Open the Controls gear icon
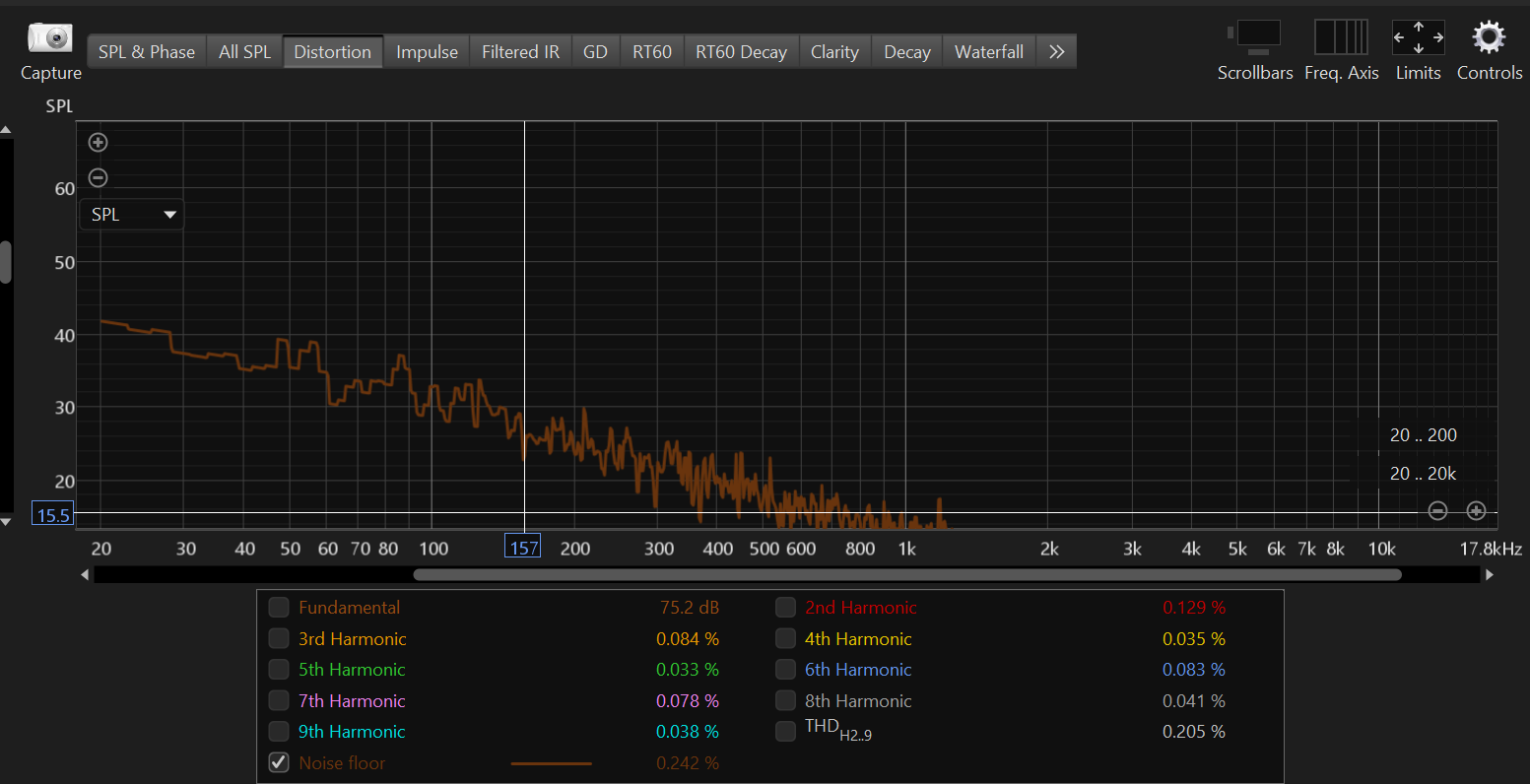The image size is (1530, 784). (x=1489, y=38)
